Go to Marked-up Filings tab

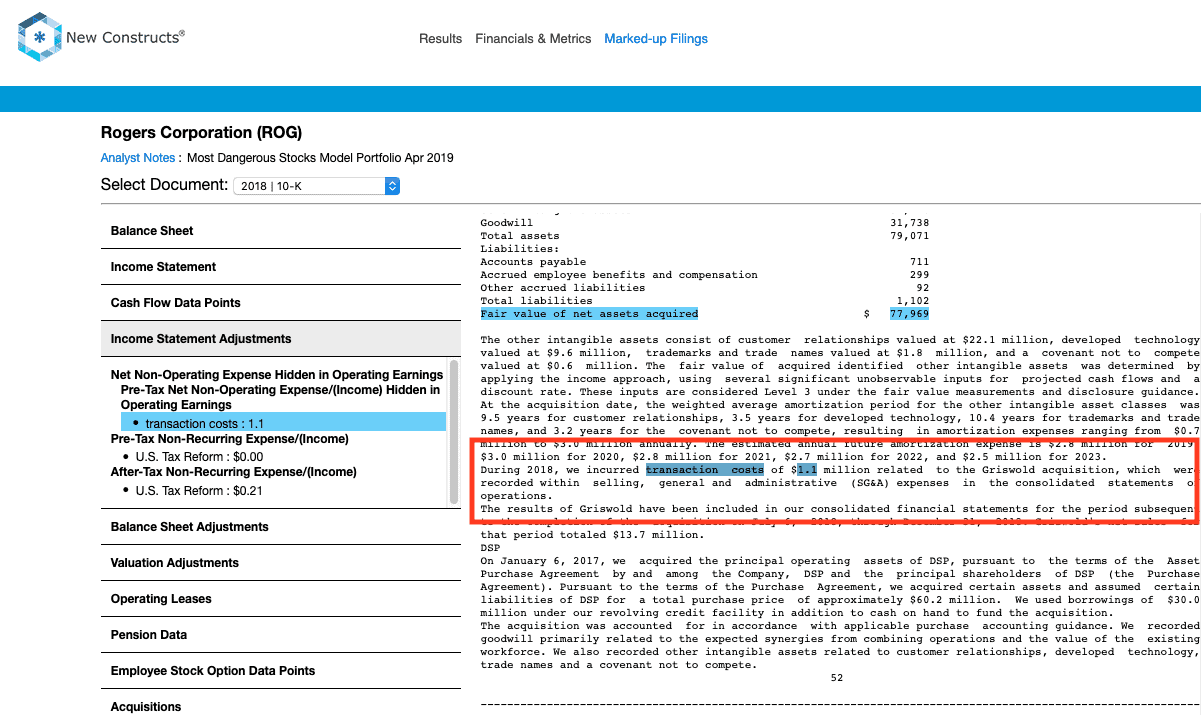pyautogui.click(x=656, y=39)
